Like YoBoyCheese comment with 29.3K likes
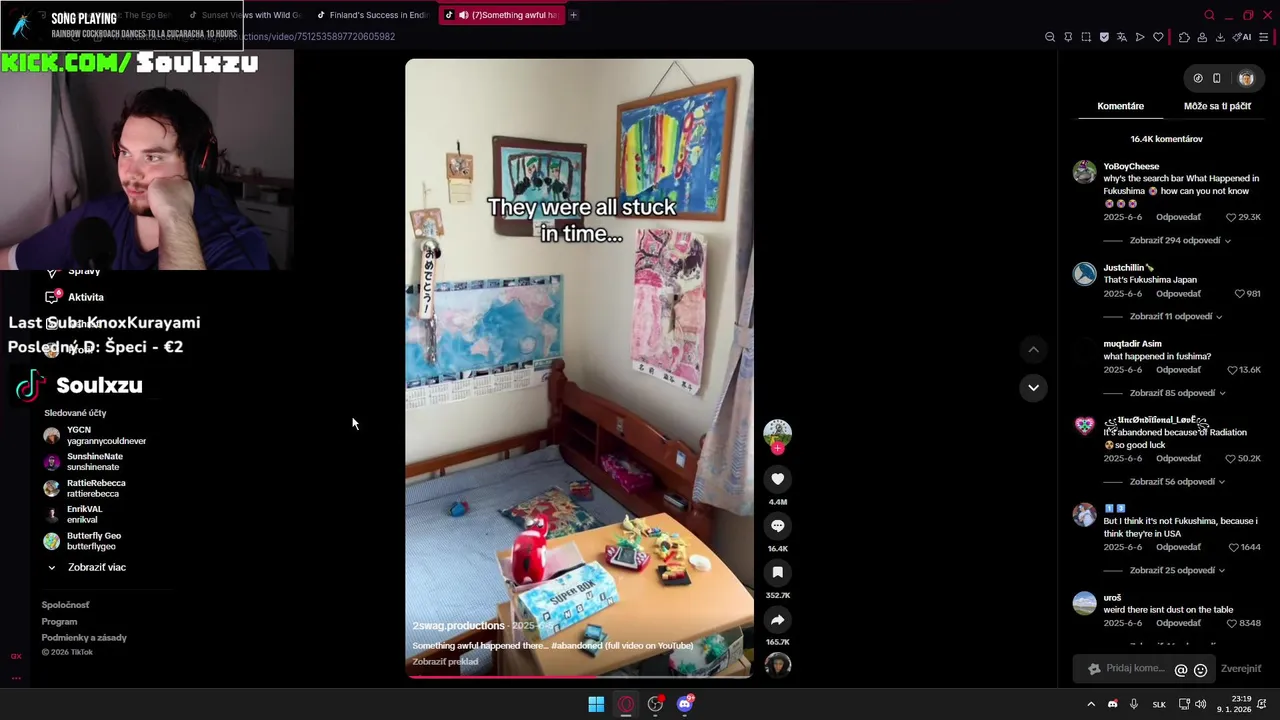Screen dimensions: 1280x720 coord(1231,217)
